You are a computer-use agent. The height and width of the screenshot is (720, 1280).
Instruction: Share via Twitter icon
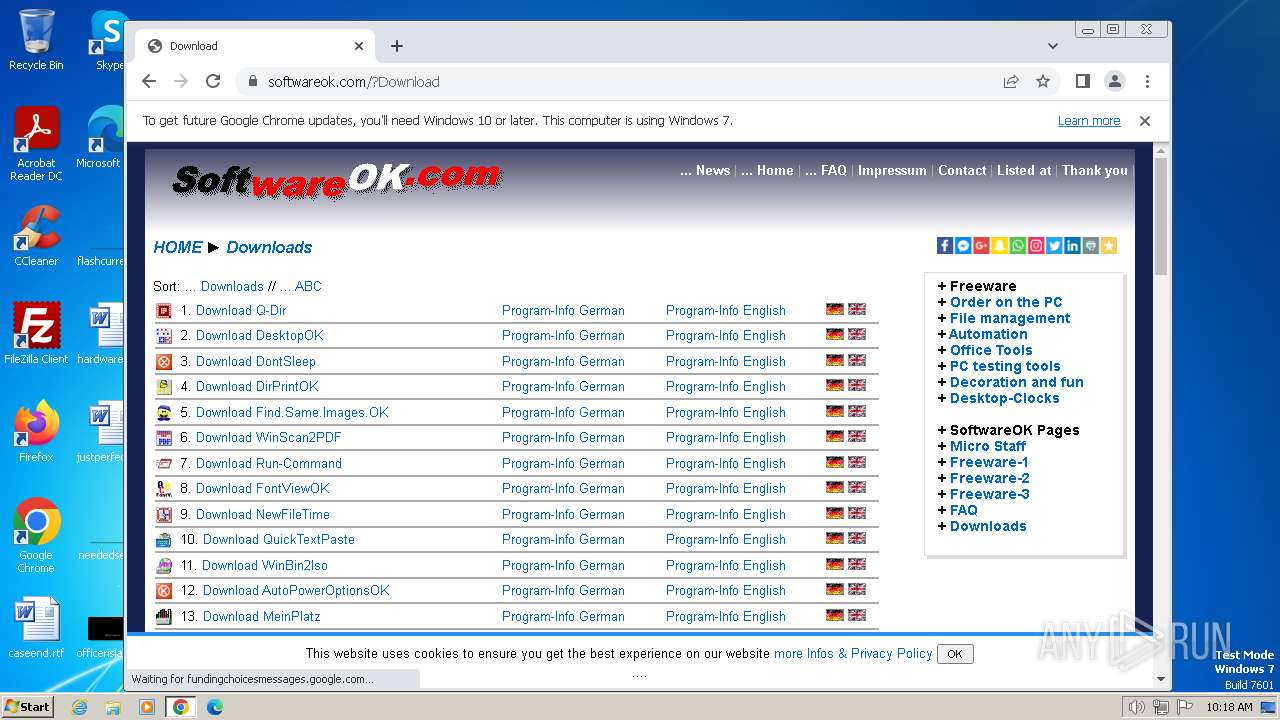point(1054,246)
